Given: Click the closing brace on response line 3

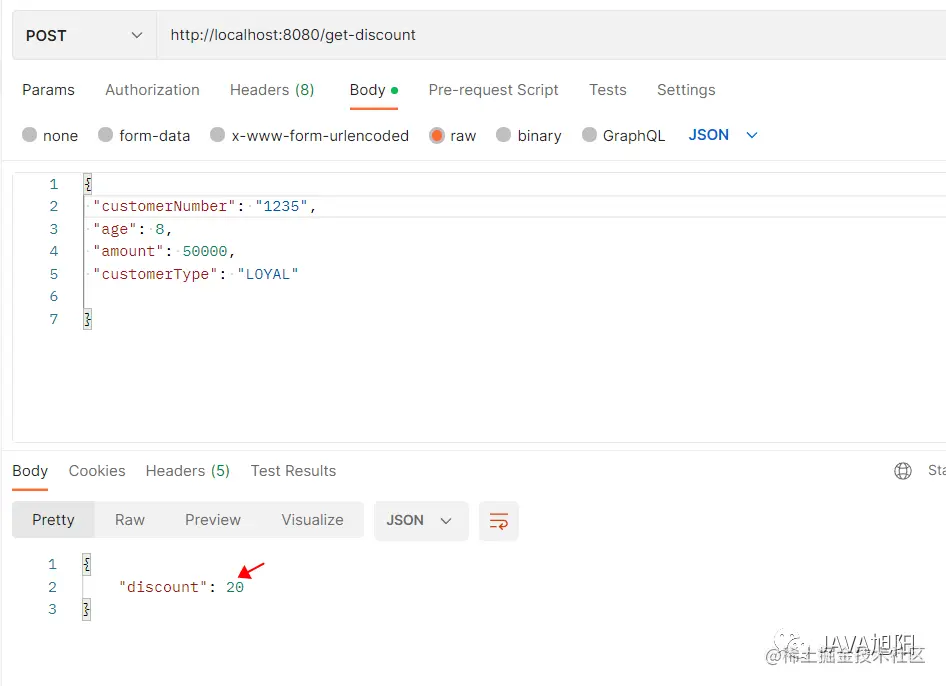Looking at the screenshot, I should click(87, 609).
